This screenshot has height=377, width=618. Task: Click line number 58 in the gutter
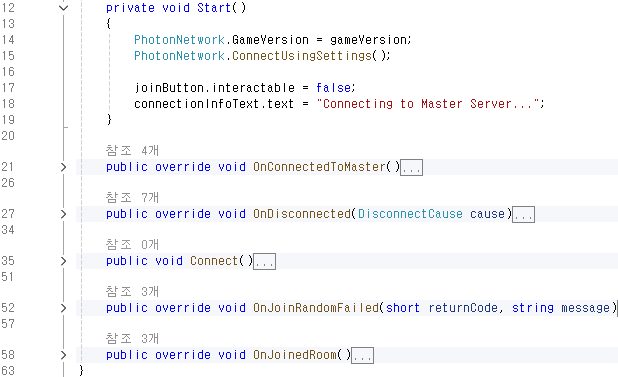pyautogui.click(x=8, y=355)
